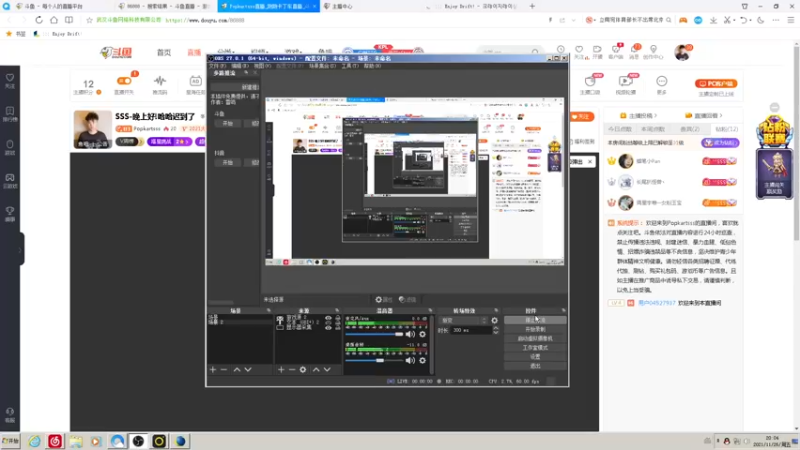
Task: Toggle the lock of the third source
Action: tap(338, 328)
